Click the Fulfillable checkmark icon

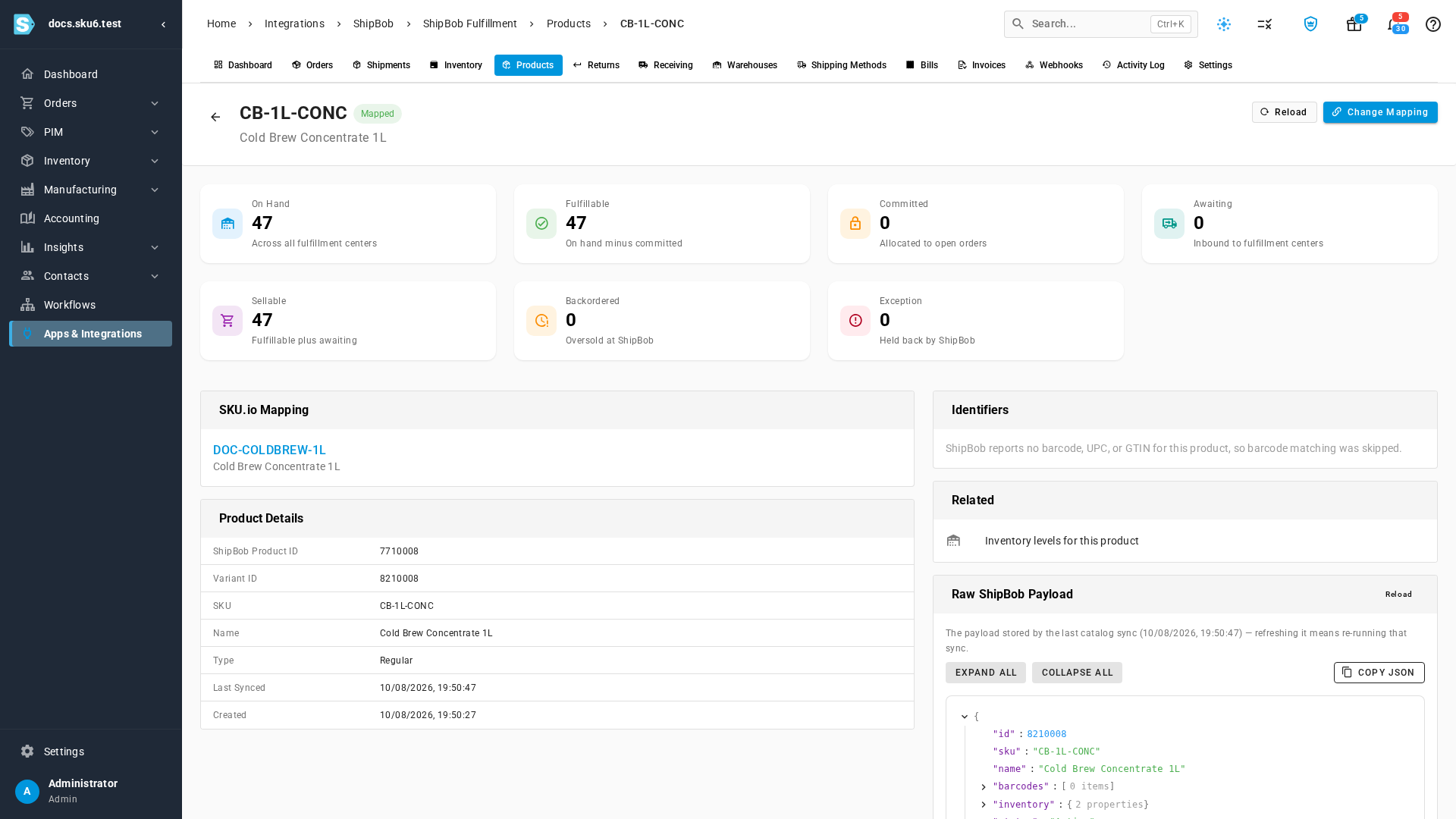tap(541, 224)
